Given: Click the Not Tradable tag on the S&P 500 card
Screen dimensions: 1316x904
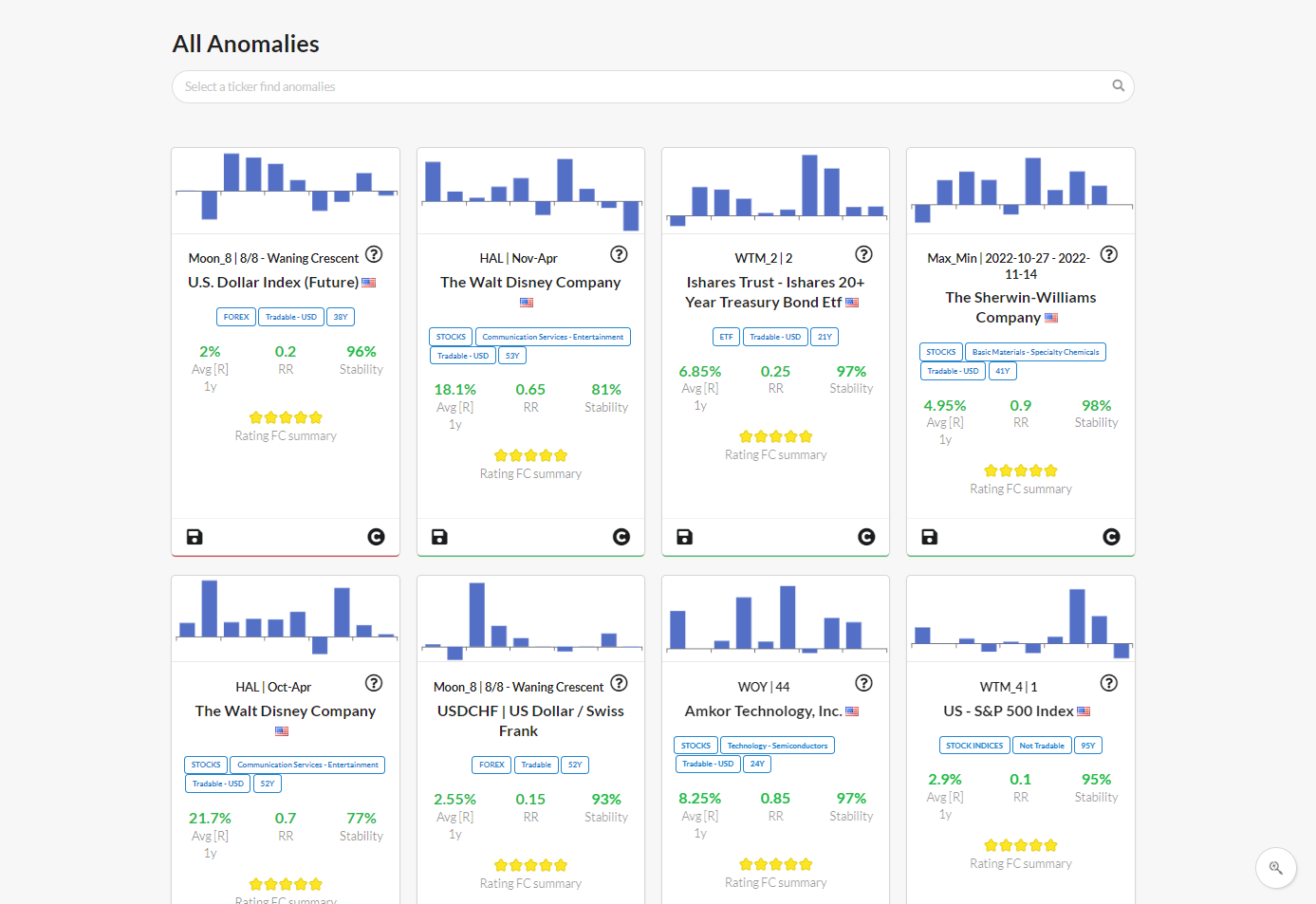Looking at the screenshot, I should pos(1042,745).
